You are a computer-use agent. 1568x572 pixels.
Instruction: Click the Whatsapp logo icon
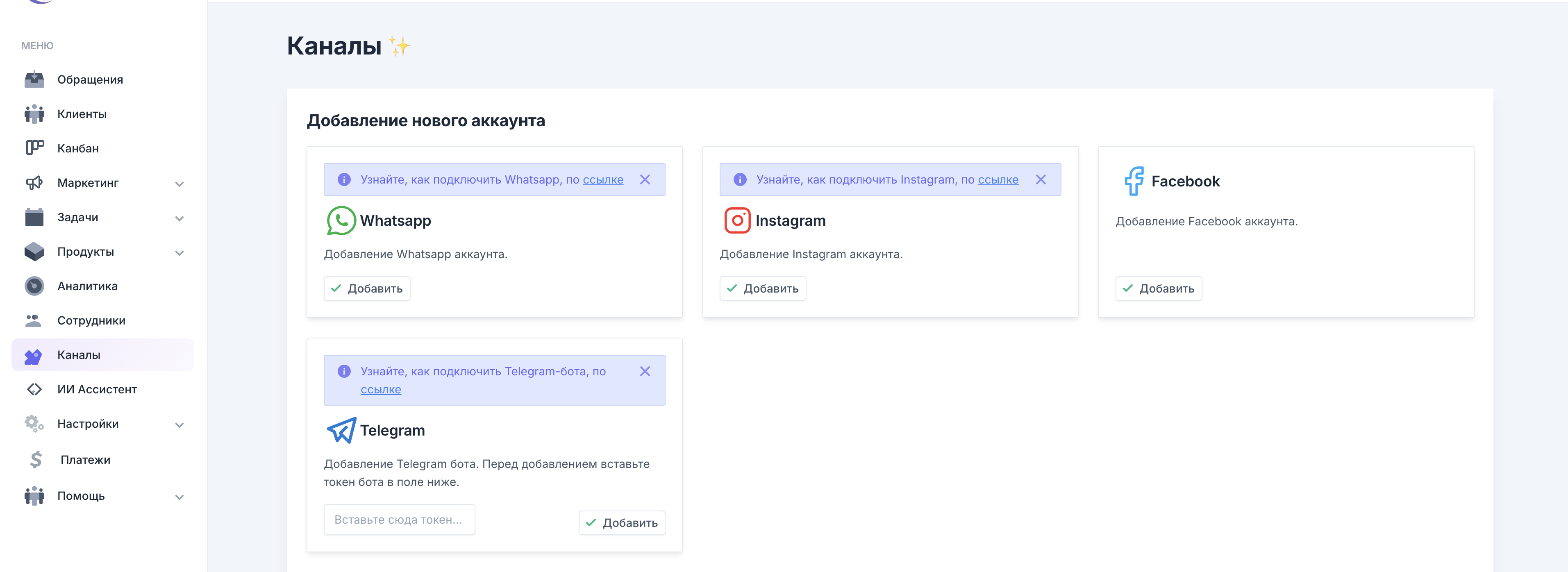pos(341,220)
